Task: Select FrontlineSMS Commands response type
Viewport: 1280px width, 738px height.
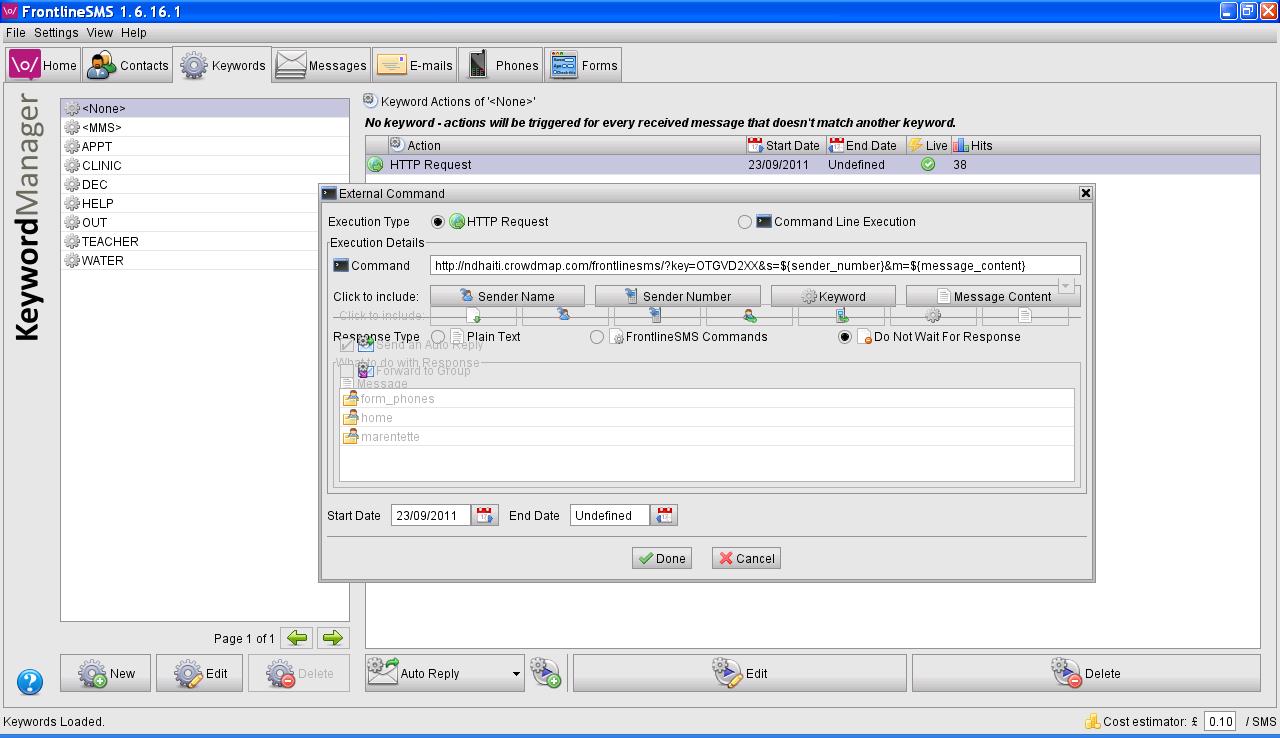Action: tap(597, 337)
